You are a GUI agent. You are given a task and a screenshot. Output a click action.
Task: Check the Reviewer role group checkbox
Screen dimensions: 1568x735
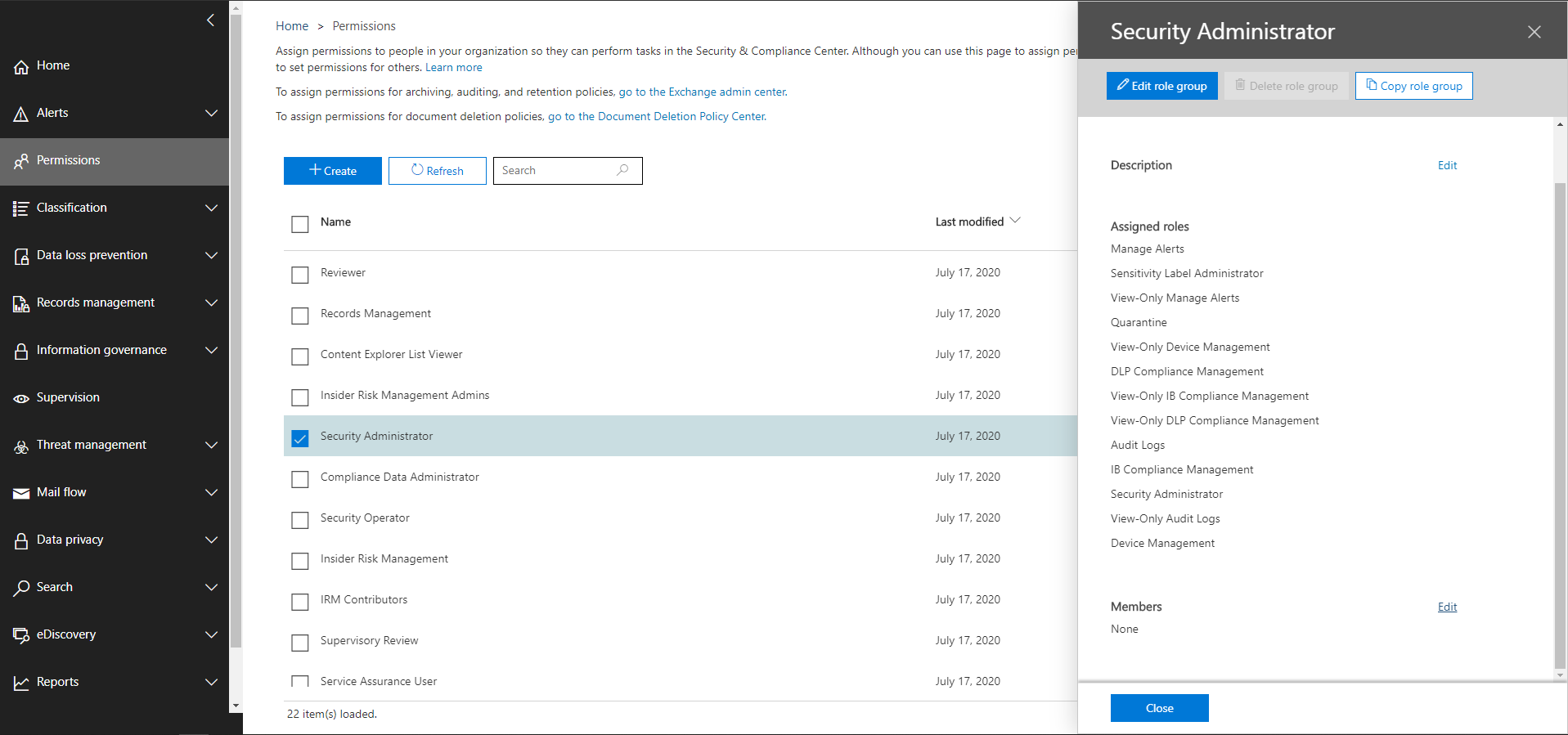coord(300,275)
